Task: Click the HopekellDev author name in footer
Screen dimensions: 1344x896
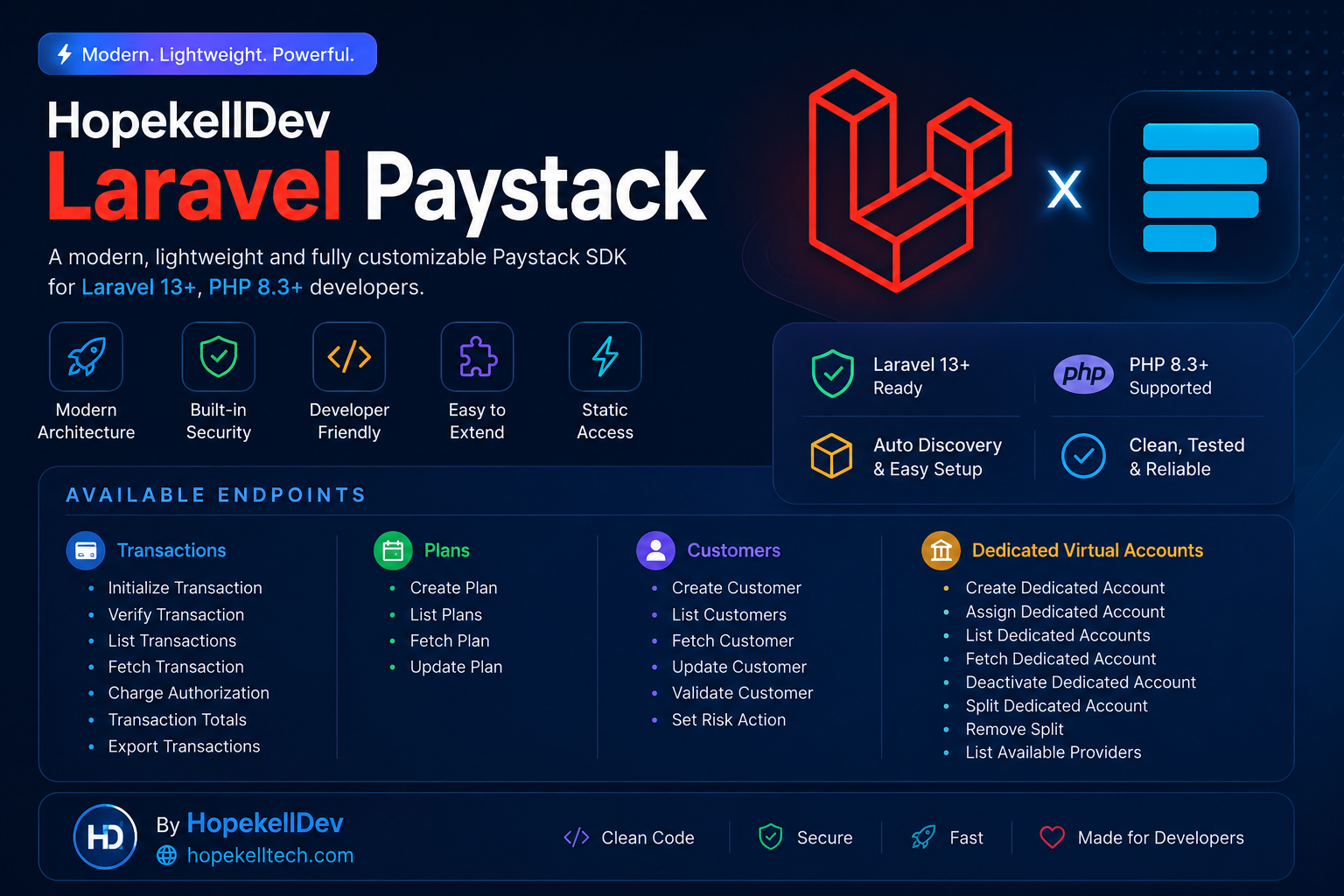Action: coord(265,823)
